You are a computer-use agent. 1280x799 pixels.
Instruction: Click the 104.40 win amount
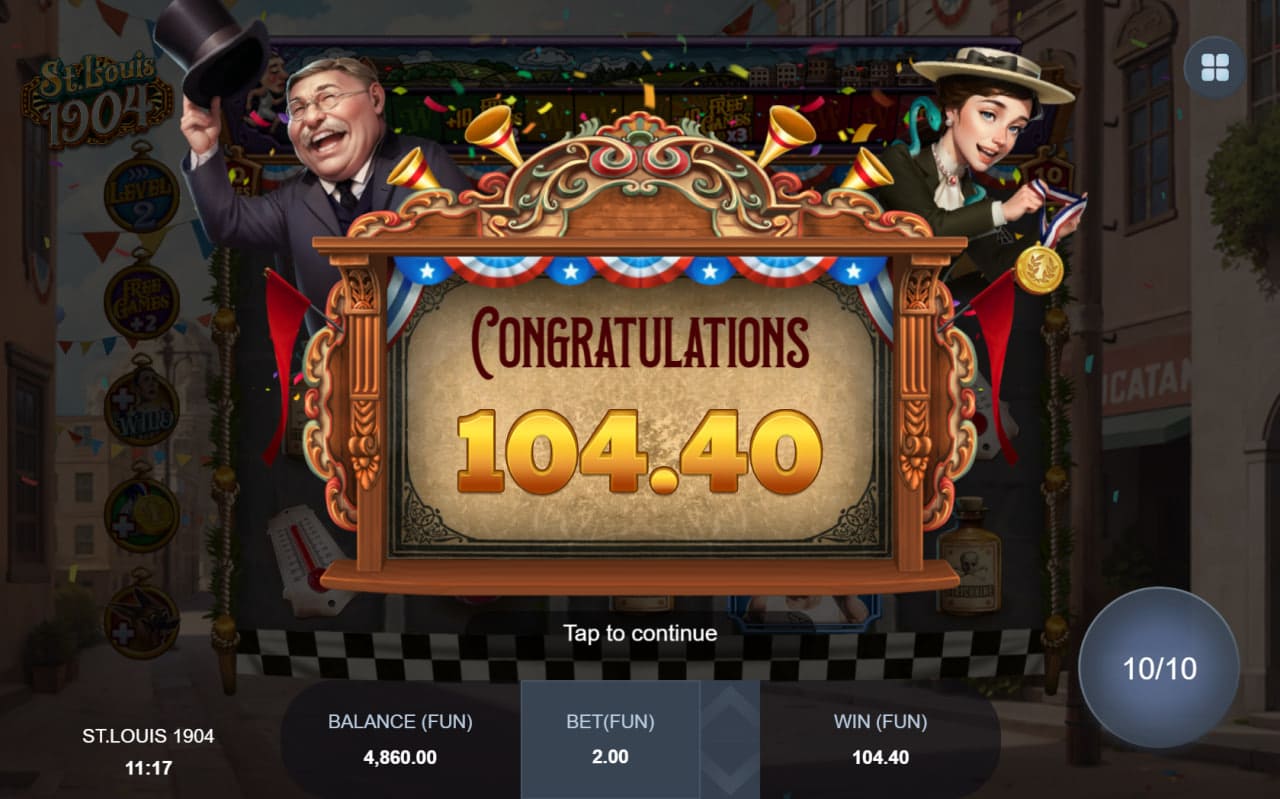click(x=640, y=451)
